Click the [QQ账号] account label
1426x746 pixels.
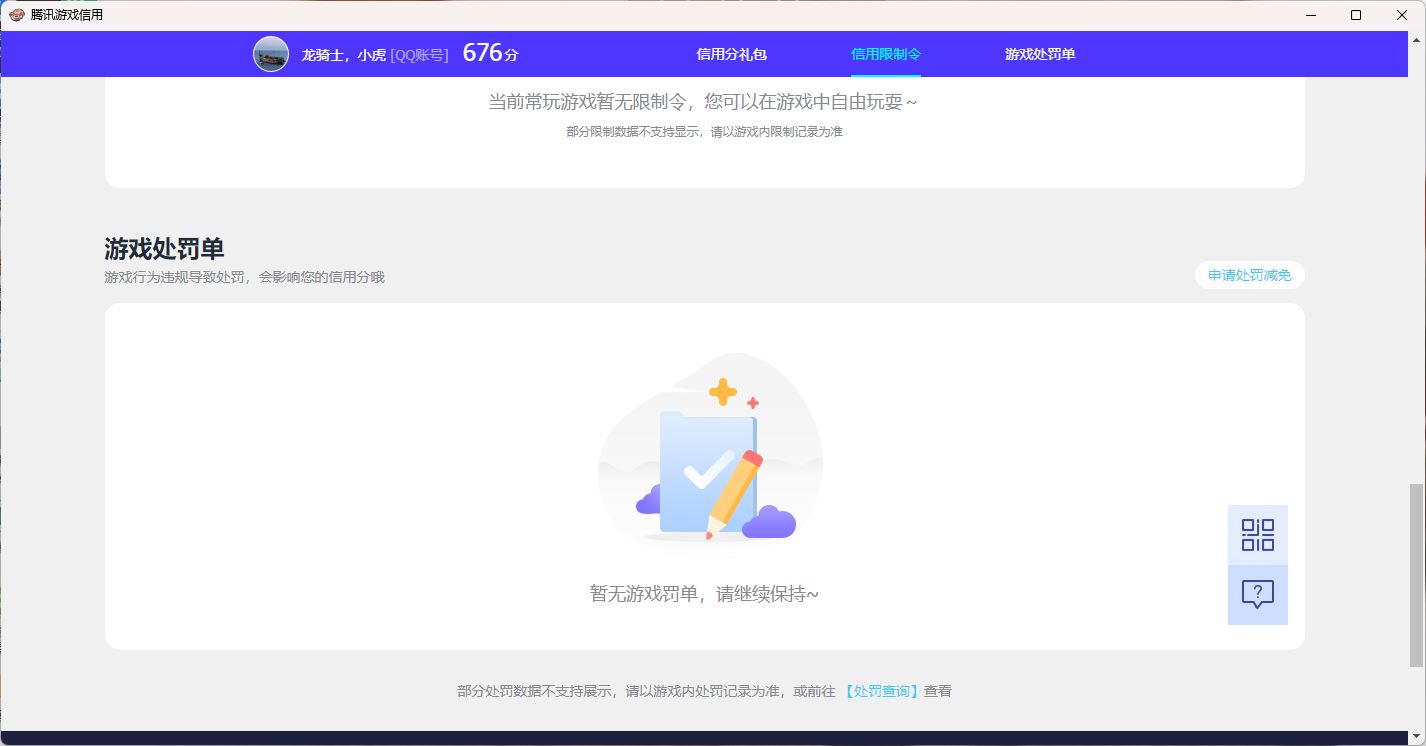(419, 55)
